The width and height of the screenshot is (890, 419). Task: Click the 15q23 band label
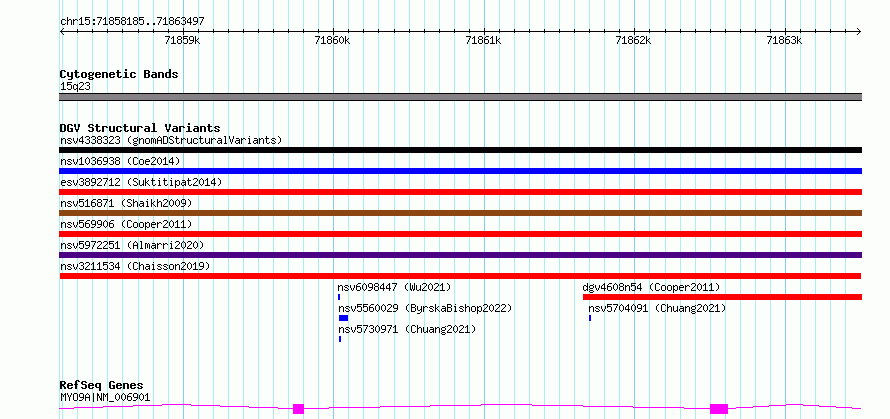click(75, 87)
